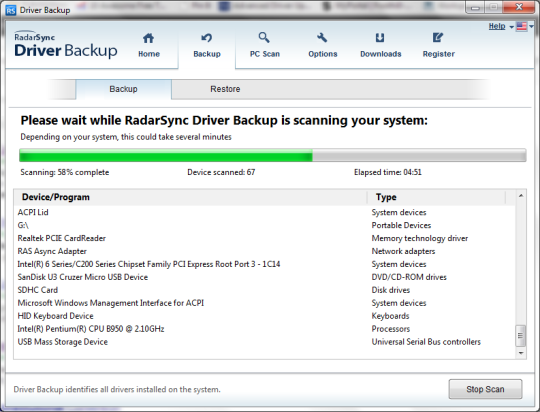Select the G:\ device row
540x412 pixels.
coord(264,226)
